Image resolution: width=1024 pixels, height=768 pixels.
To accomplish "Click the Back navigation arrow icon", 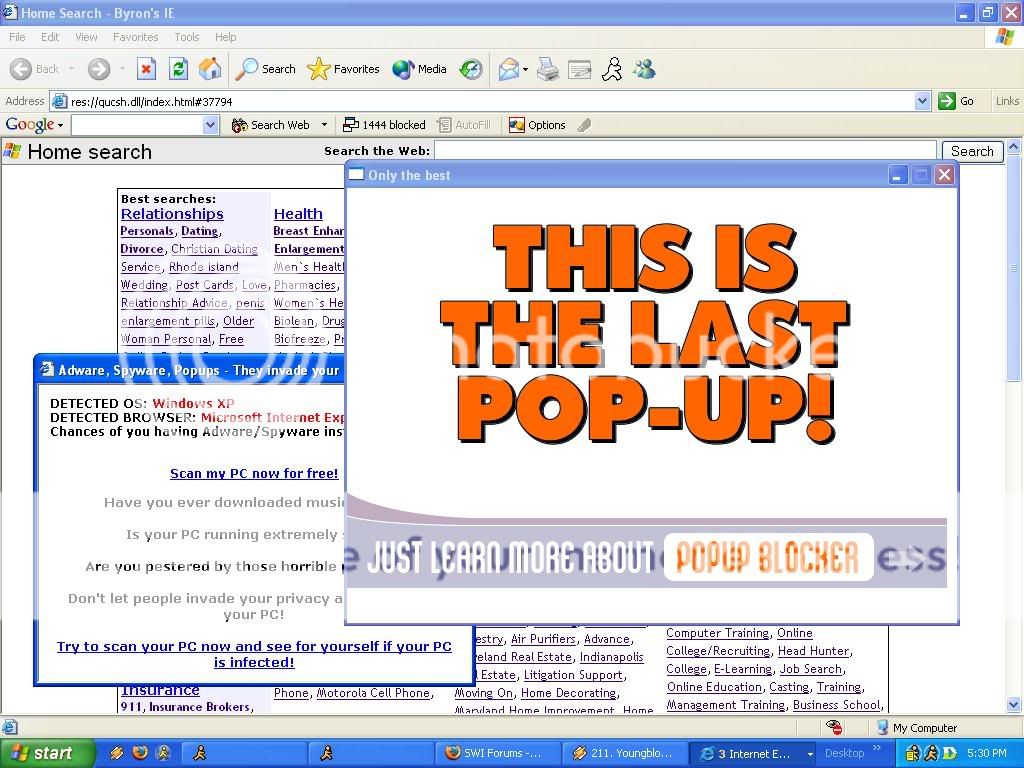I will coord(21,69).
